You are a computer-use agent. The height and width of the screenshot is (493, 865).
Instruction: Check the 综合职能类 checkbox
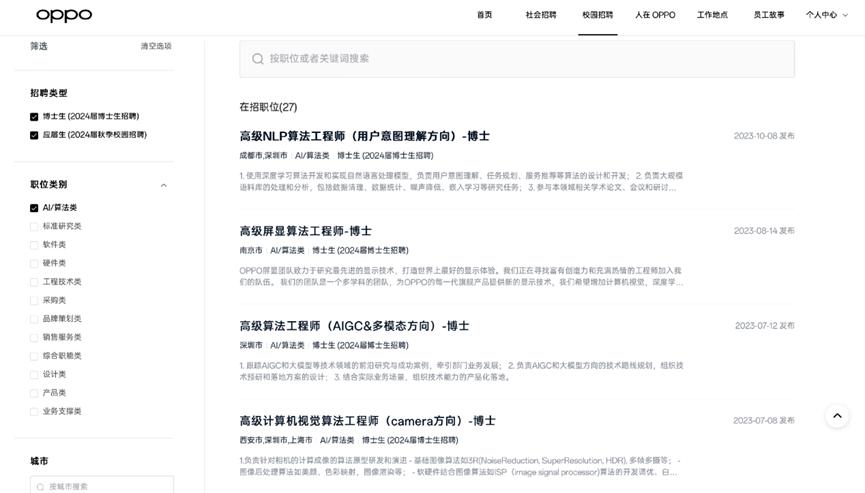pyautogui.click(x=34, y=356)
